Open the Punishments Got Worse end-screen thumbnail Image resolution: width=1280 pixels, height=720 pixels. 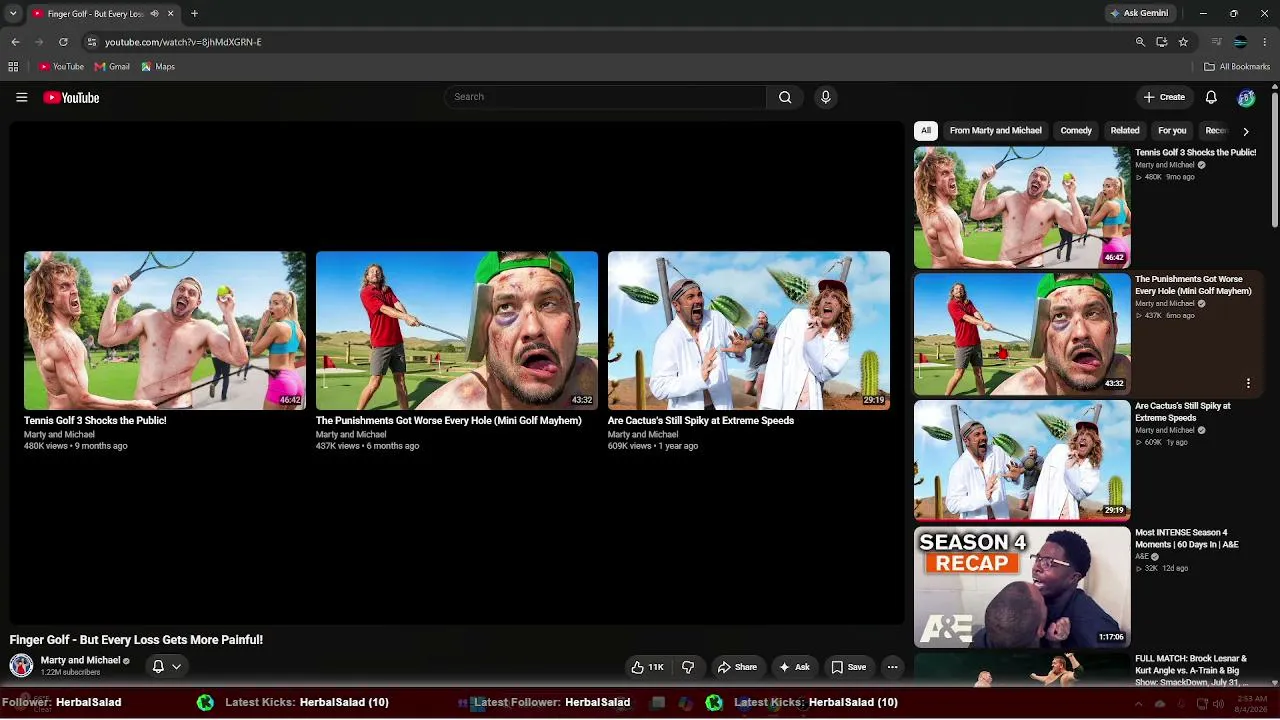[x=457, y=330]
